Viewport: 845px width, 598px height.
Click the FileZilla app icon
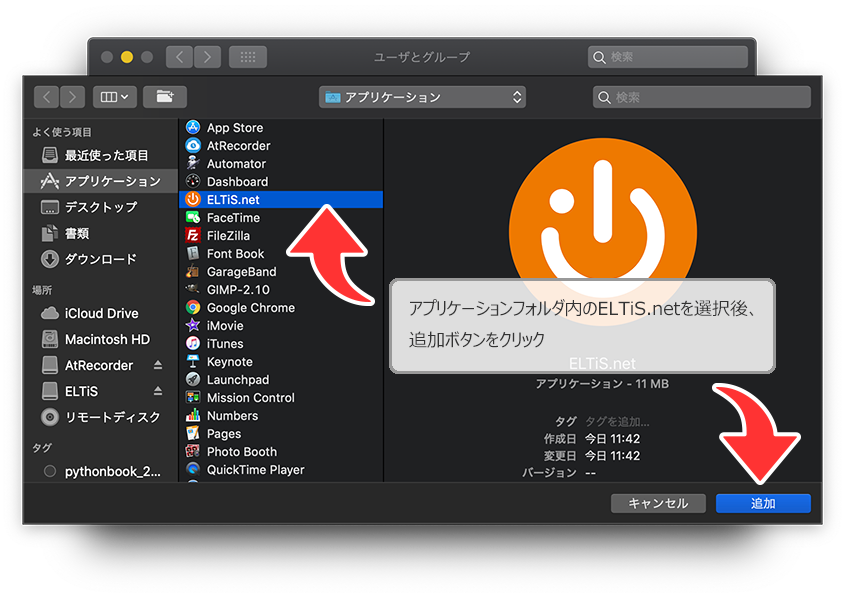pos(193,235)
